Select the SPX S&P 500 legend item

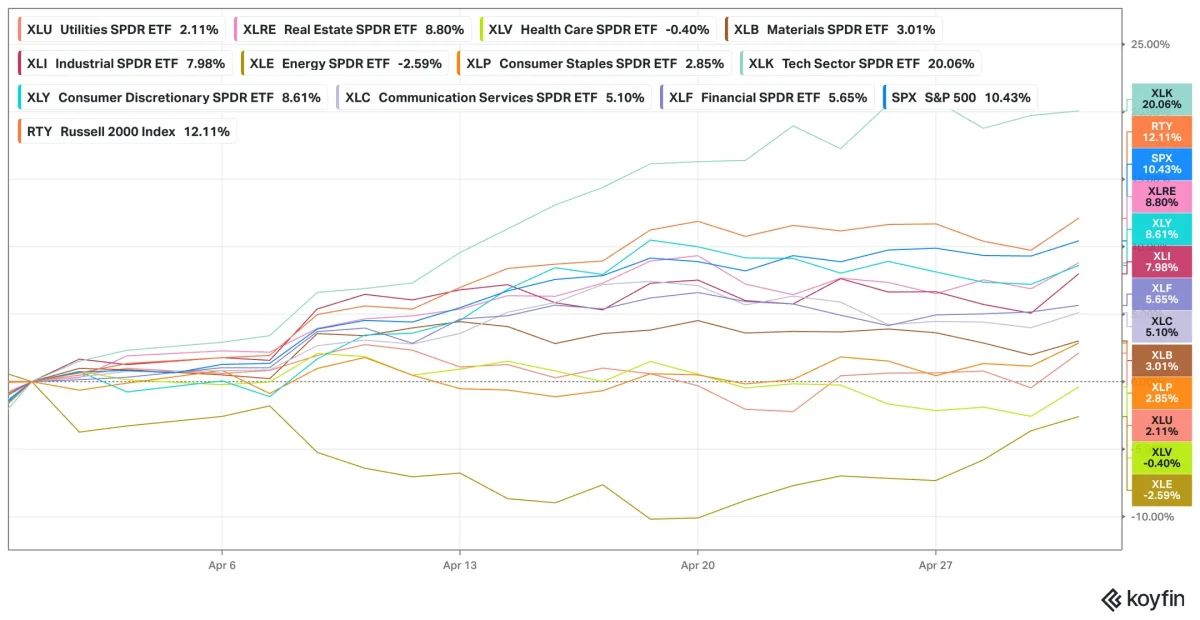pyautogui.click(x=960, y=97)
